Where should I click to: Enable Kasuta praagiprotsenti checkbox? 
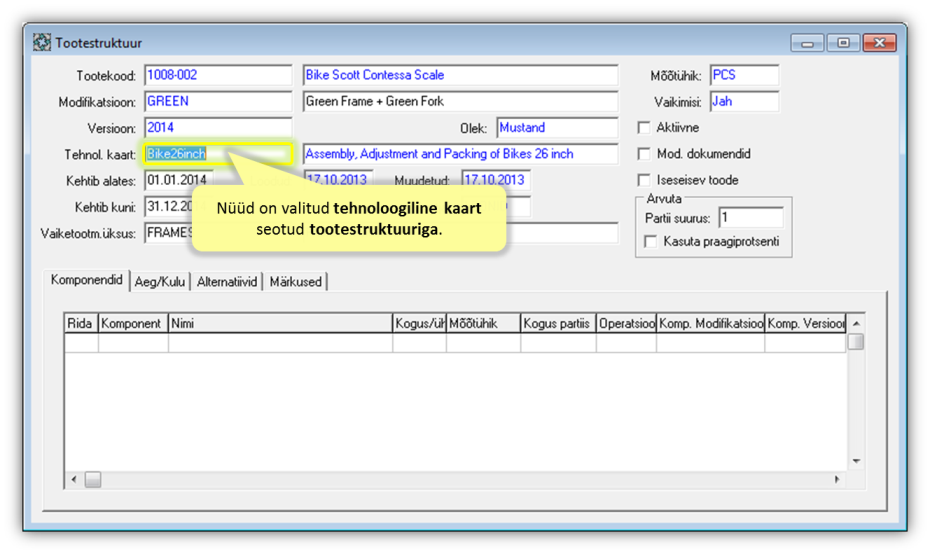click(651, 241)
